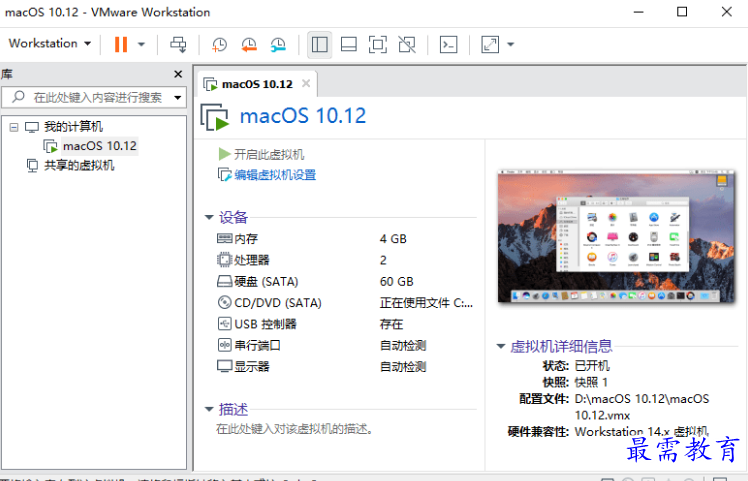The width and height of the screenshot is (748, 481).
Task: Click the large VM icon beside title
Action: point(215,116)
